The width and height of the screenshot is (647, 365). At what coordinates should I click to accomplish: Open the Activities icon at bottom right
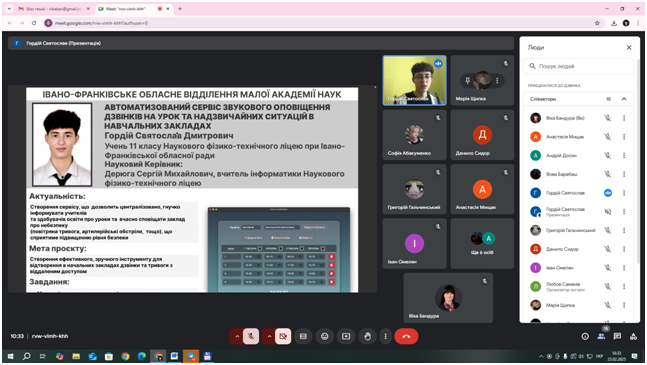click(x=633, y=336)
